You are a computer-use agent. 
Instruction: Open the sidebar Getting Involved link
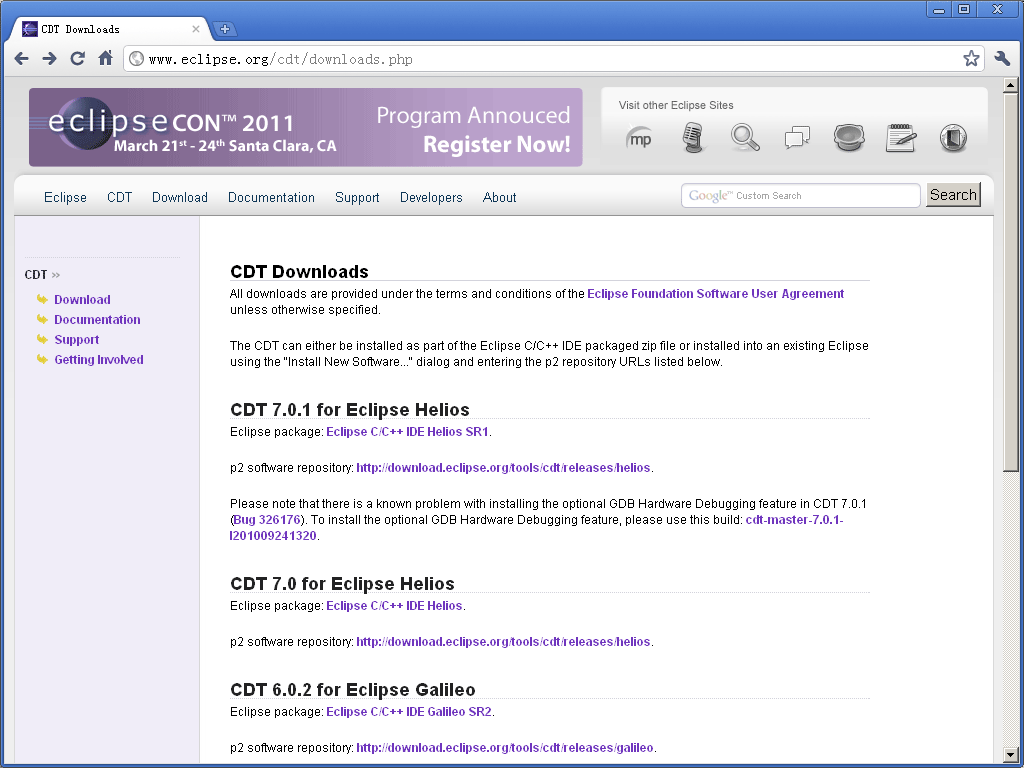(x=99, y=359)
